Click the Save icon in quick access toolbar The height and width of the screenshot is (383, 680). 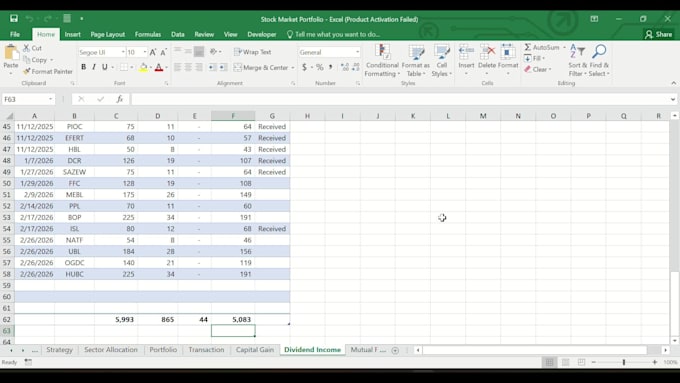click(14, 19)
